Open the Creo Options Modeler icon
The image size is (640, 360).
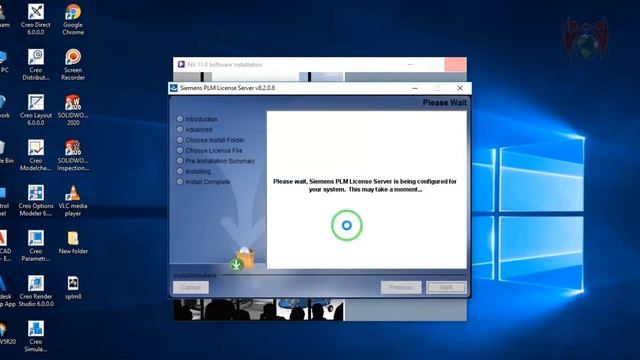click(36, 200)
